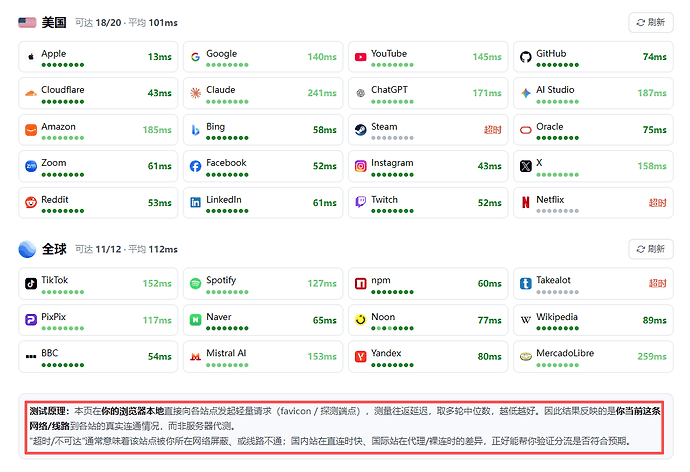The height and width of the screenshot is (472, 690).
Task: Click the US flag header icon
Action: [27, 22]
